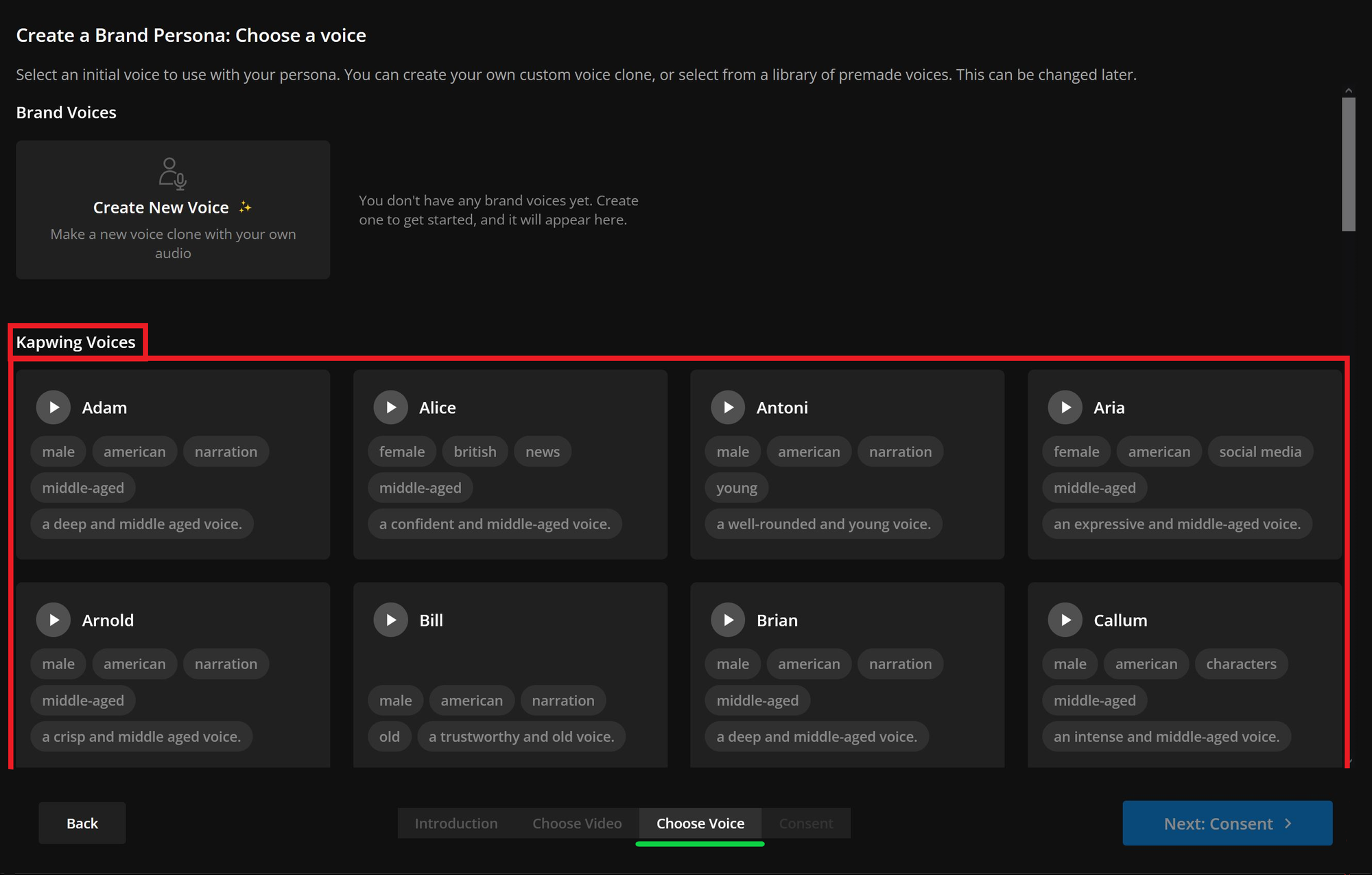Play the Bill voice preview
Image resolution: width=1372 pixels, height=875 pixels.
pyautogui.click(x=390, y=620)
